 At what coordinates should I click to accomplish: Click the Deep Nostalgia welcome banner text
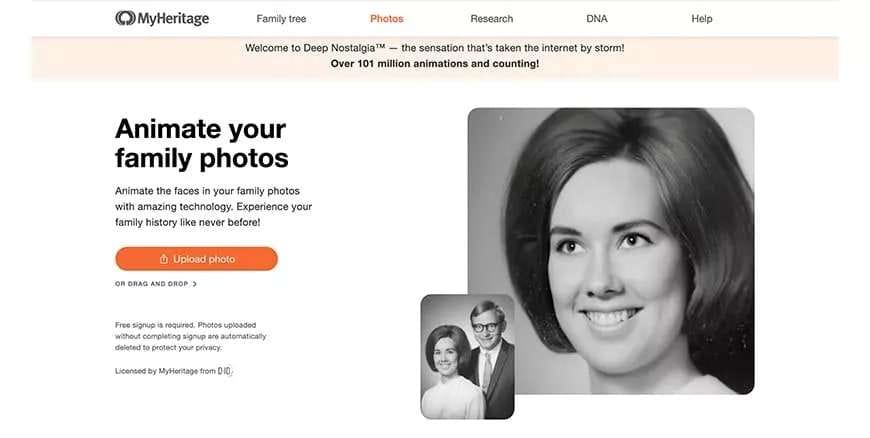434,48
